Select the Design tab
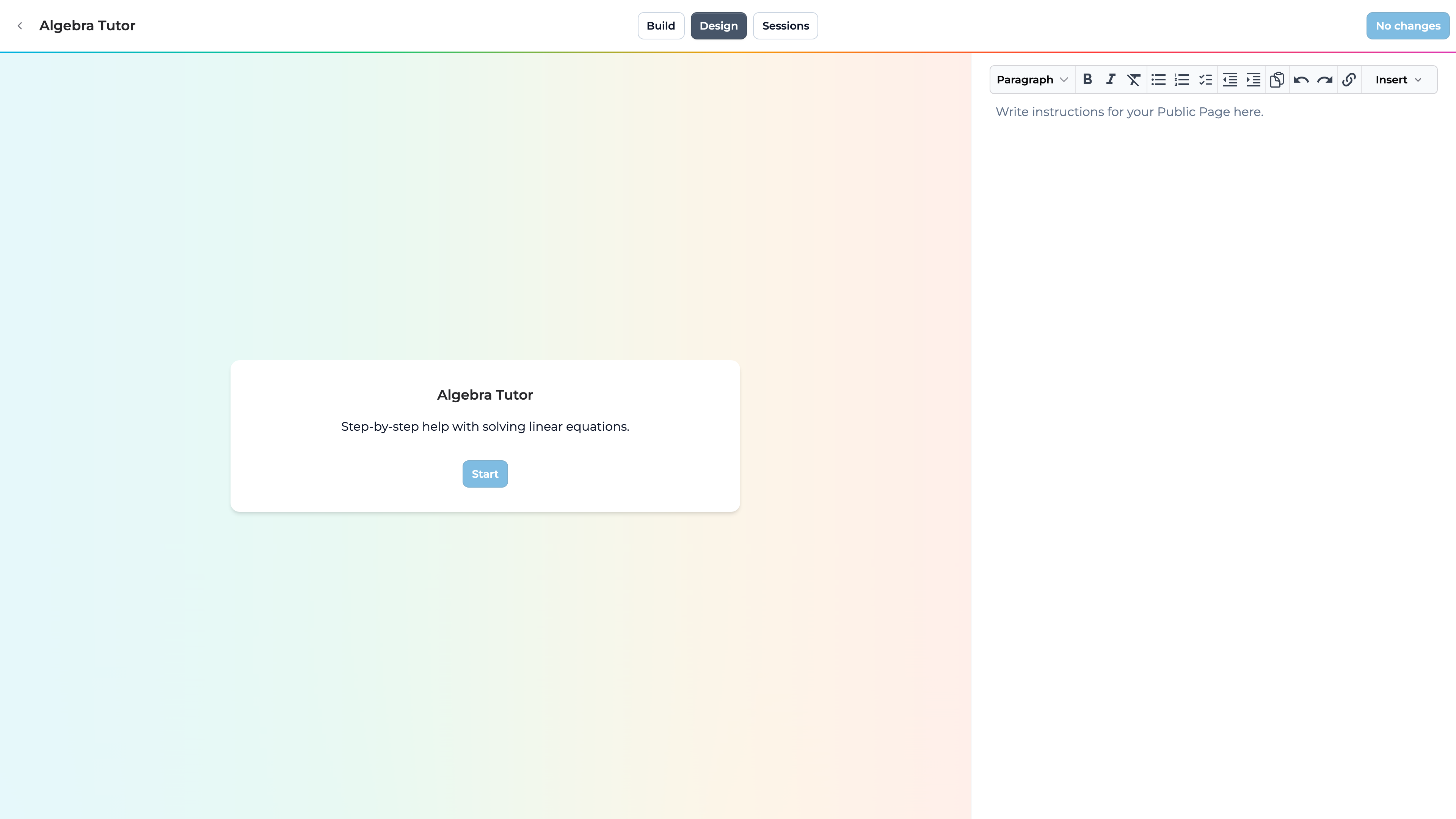Image resolution: width=1456 pixels, height=819 pixels. click(719, 26)
